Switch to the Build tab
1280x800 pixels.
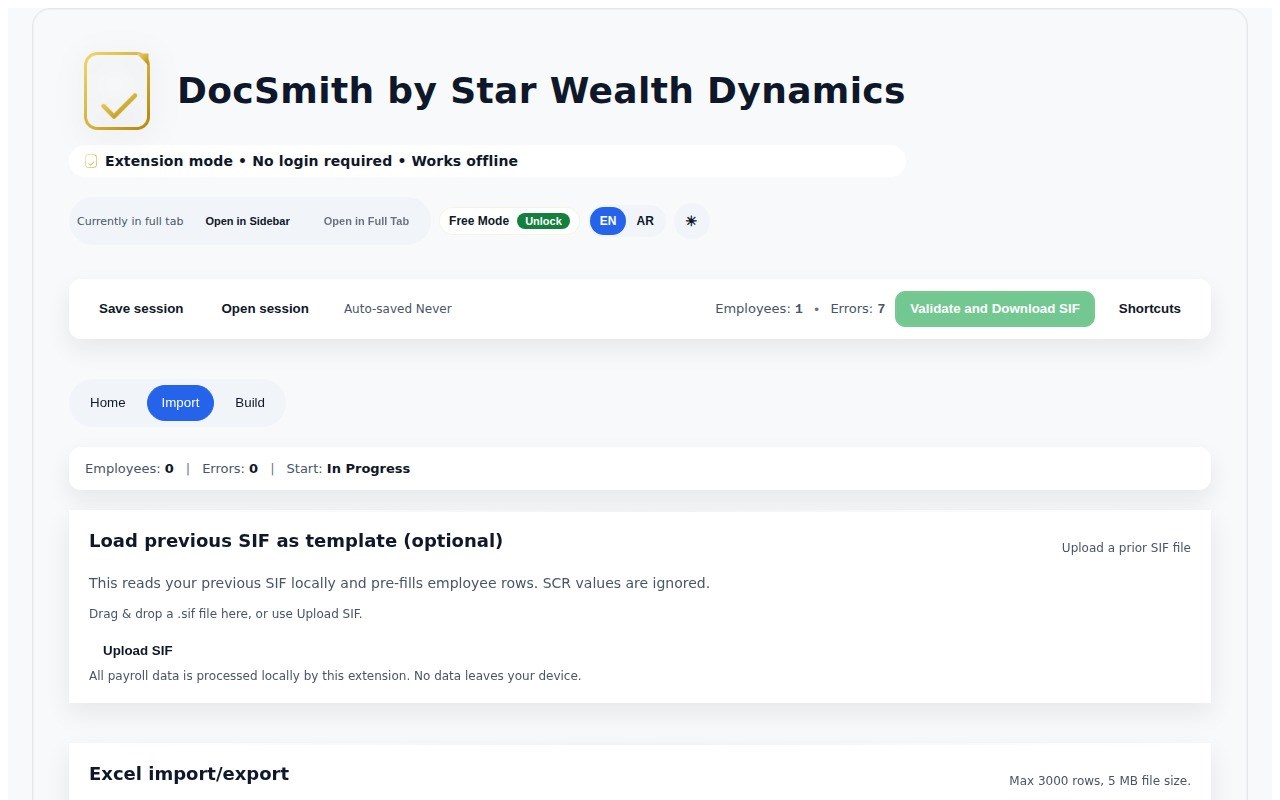[x=250, y=403]
